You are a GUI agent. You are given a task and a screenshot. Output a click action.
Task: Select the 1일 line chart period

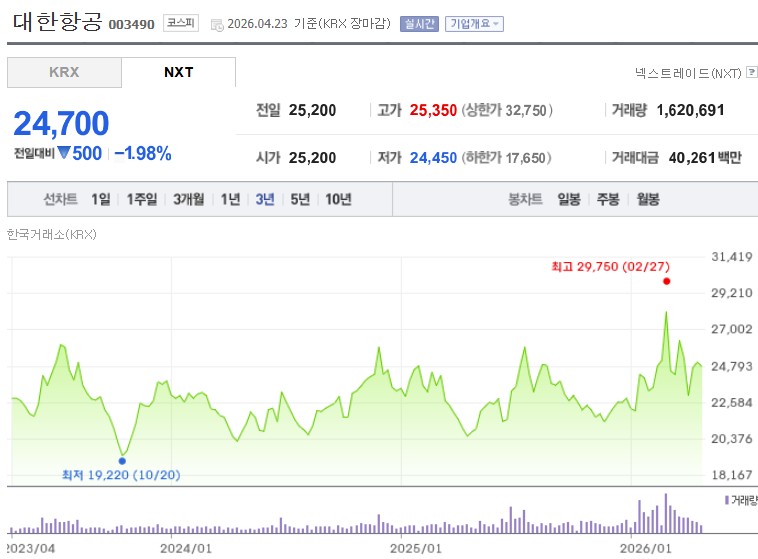[x=101, y=199]
